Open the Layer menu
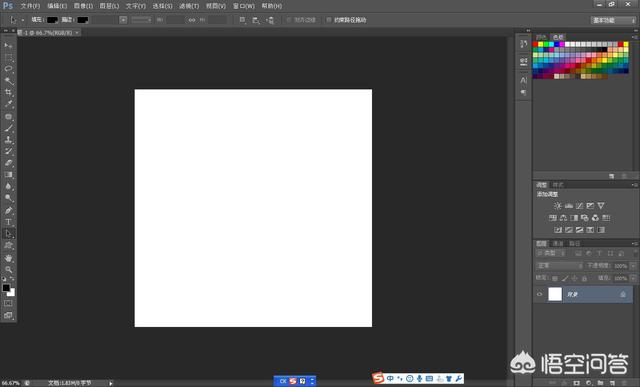The image size is (640, 387). [x=109, y=6]
